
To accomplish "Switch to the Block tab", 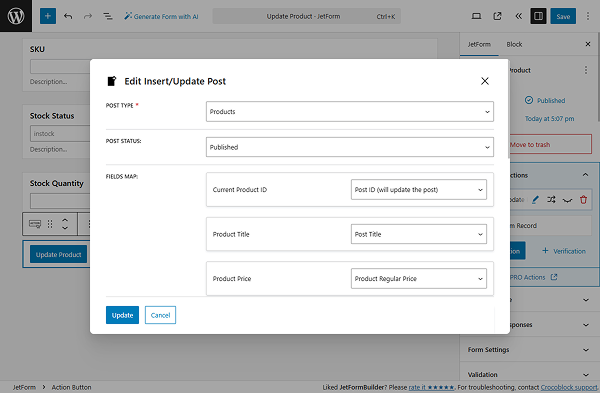I will 514,44.
